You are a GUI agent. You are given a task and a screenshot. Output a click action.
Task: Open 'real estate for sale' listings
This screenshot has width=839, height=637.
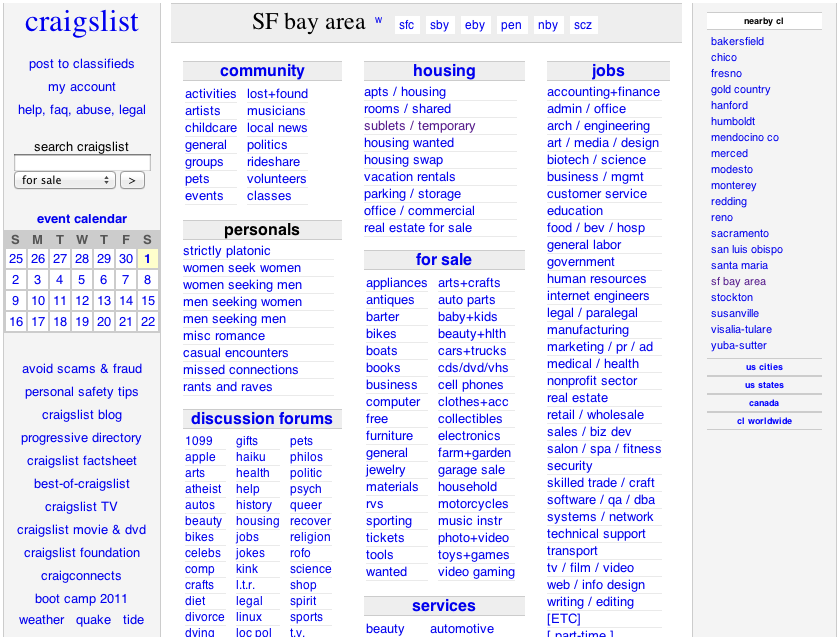point(417,228)
